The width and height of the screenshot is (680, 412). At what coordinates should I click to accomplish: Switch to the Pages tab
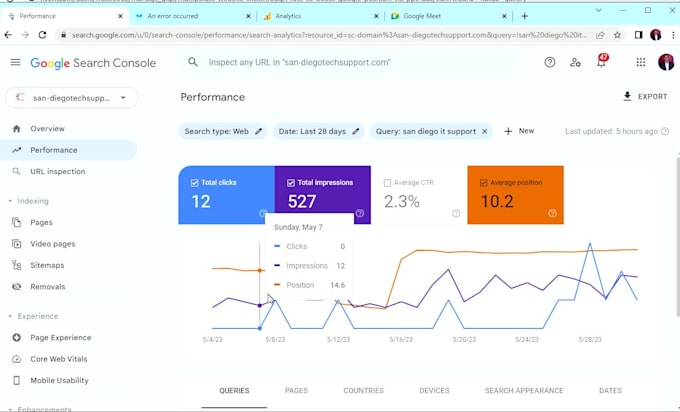coord(296,391)
